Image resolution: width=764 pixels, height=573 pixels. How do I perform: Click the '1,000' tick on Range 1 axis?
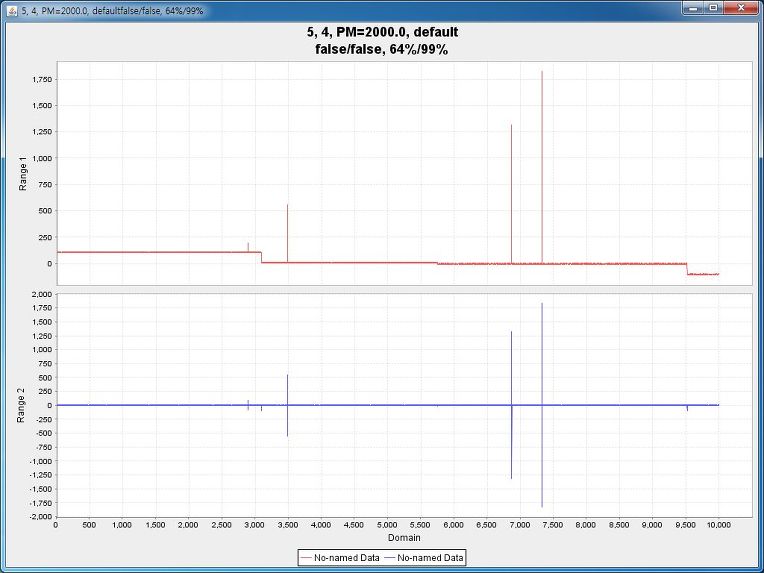click(42, 158)
